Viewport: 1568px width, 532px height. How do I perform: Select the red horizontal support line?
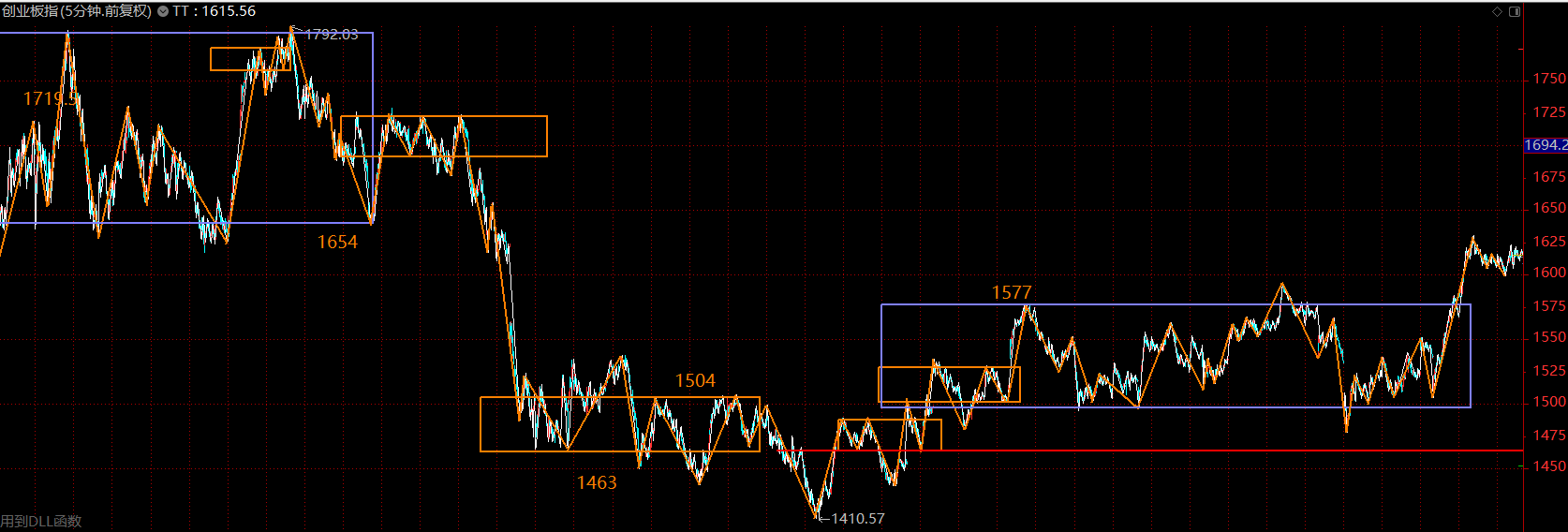click(1218, 451)
